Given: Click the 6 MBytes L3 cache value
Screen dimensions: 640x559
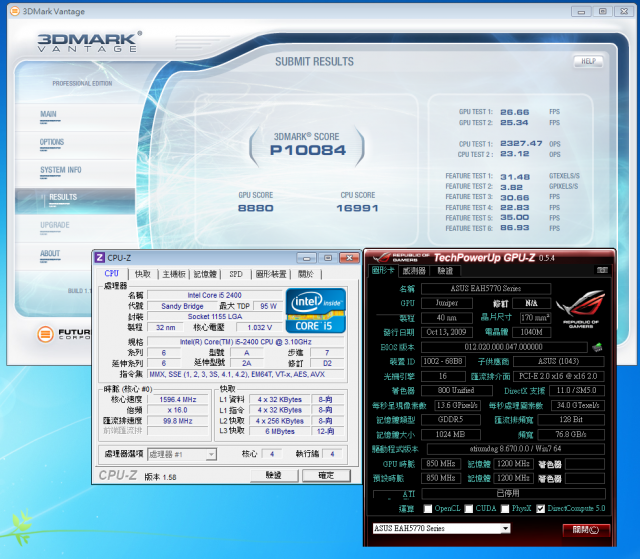Looking at the screenshot, I should 280,431.
